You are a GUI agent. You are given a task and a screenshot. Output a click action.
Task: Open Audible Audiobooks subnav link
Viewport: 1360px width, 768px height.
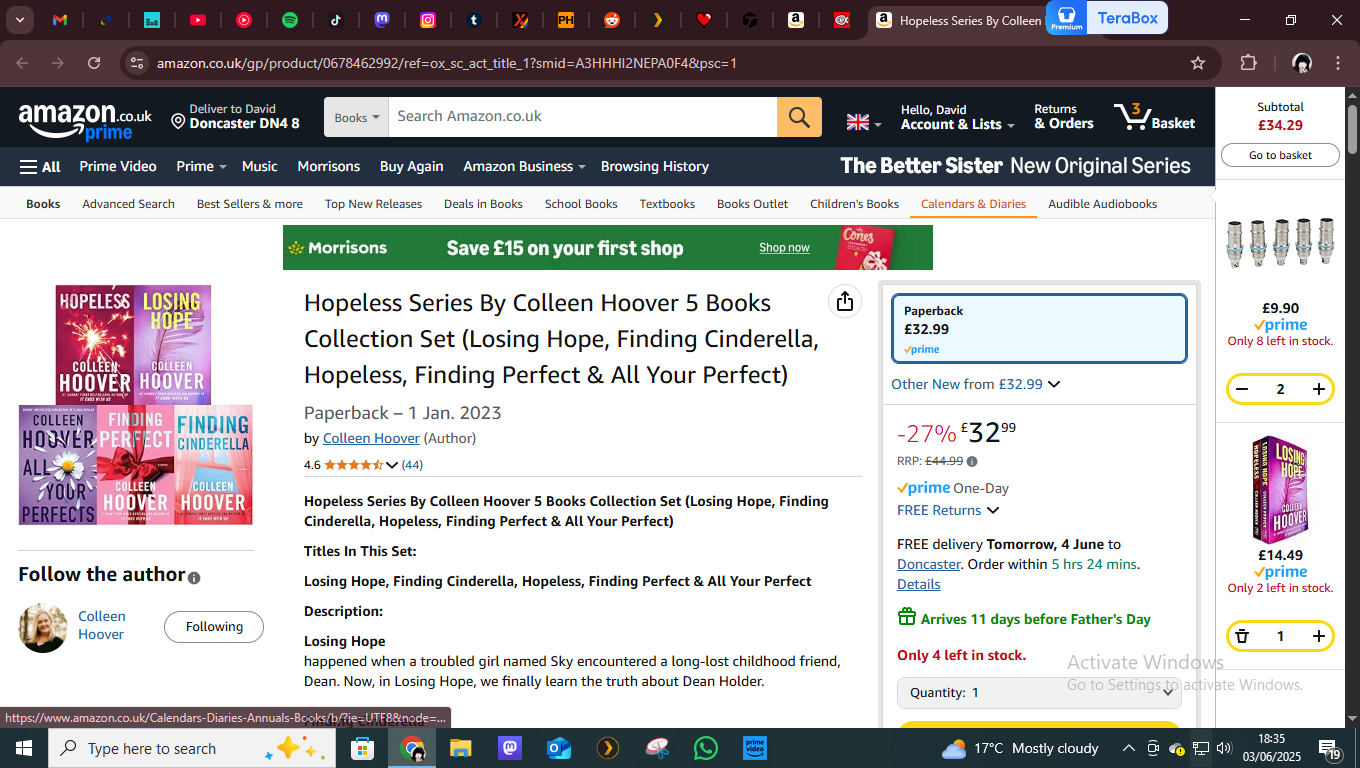pos(1102,203)
